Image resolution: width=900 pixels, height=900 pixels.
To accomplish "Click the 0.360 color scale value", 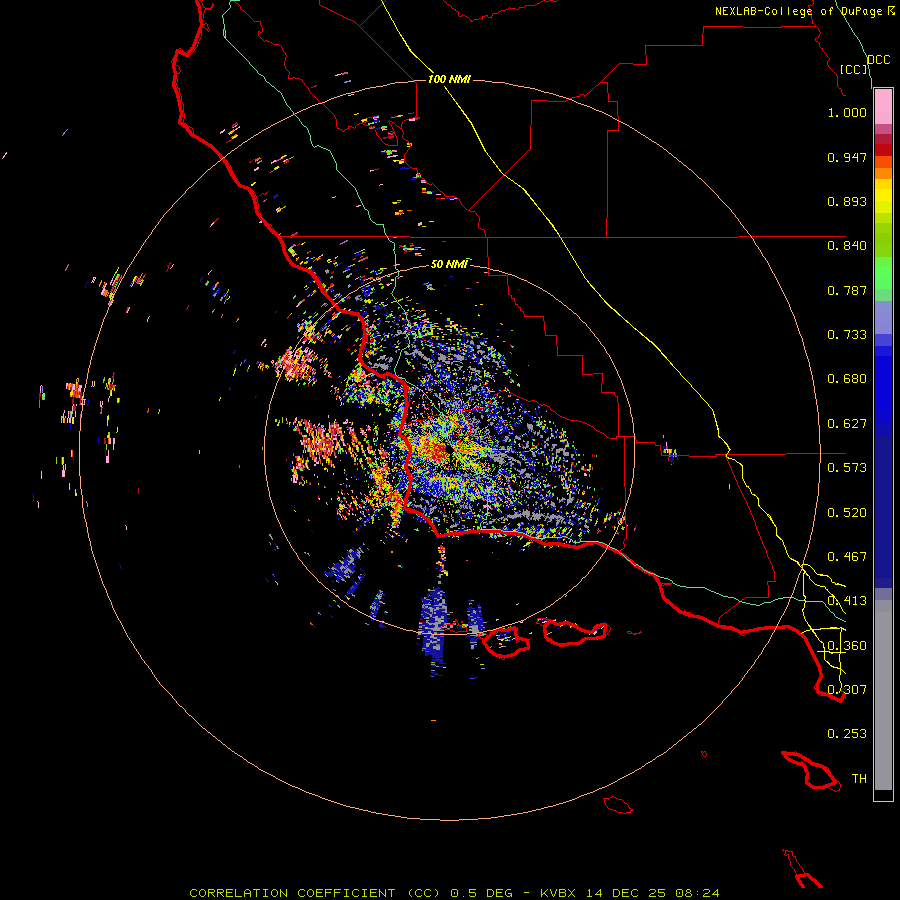I will pos(847,646).
